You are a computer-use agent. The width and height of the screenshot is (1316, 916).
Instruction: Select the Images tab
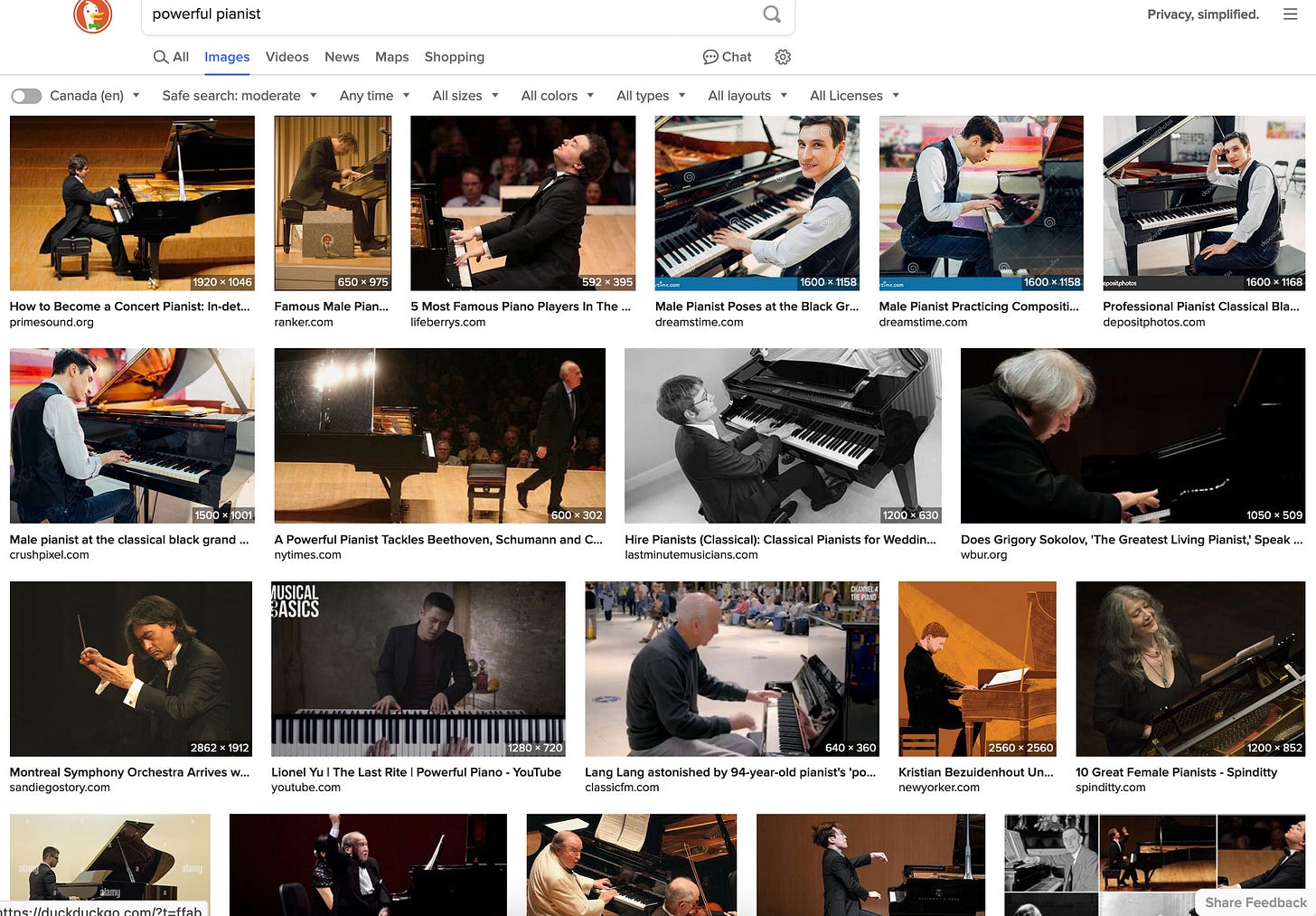point(227,57)
